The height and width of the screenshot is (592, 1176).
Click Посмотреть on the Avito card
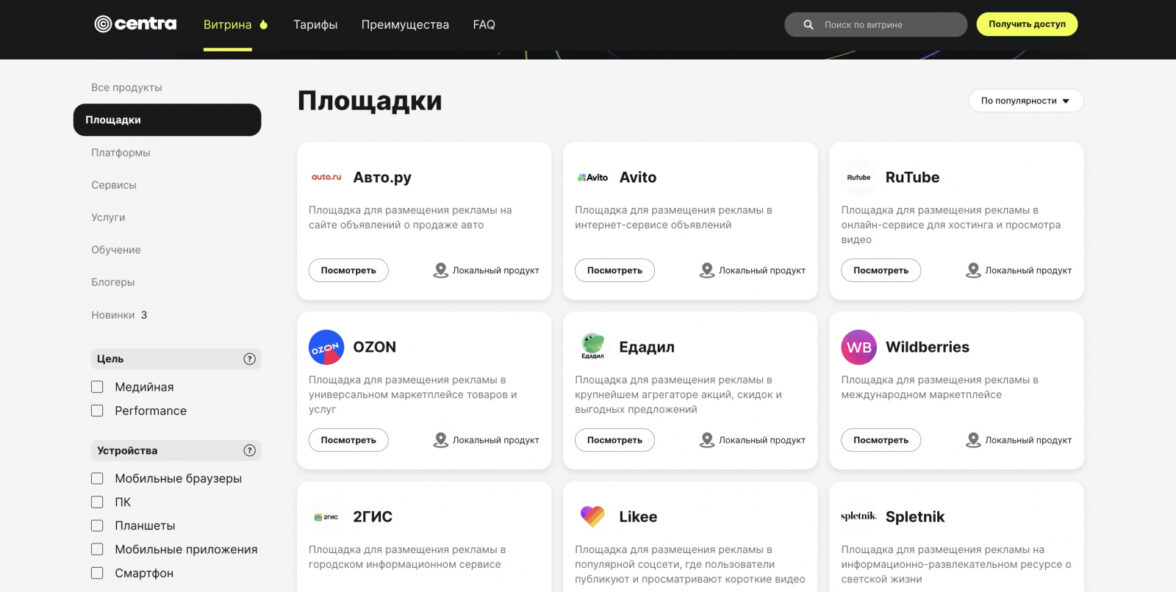[x=615, y=270]
